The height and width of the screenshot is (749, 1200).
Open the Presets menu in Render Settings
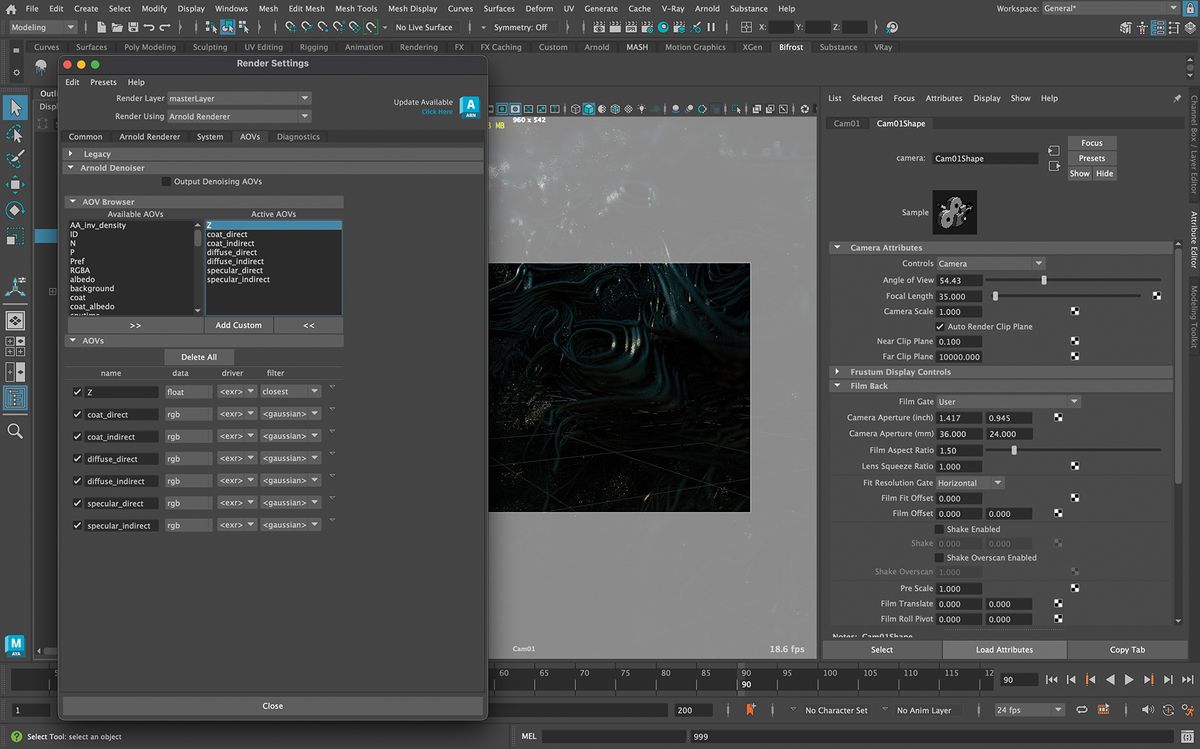pyautogui.click(x=103, y=82)
